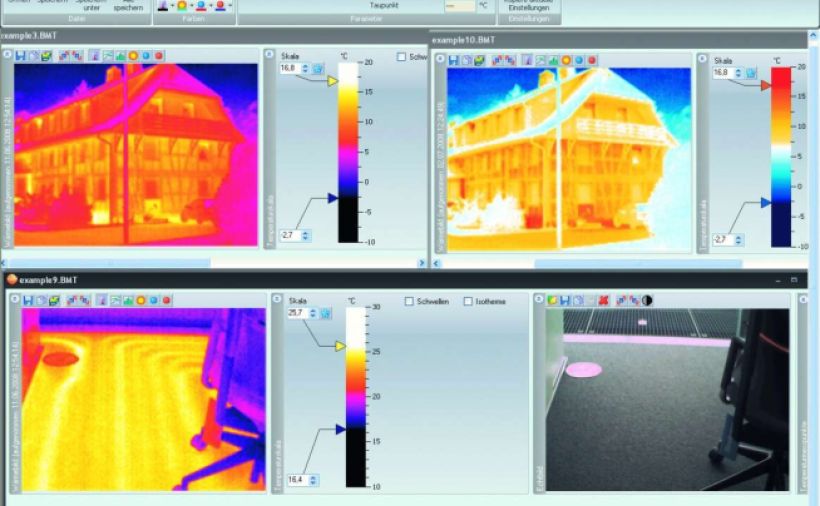The image size is (820, 506).
Task: Step the -2,7 lower scale value in example3.BMT
Action: coord(305,235)
